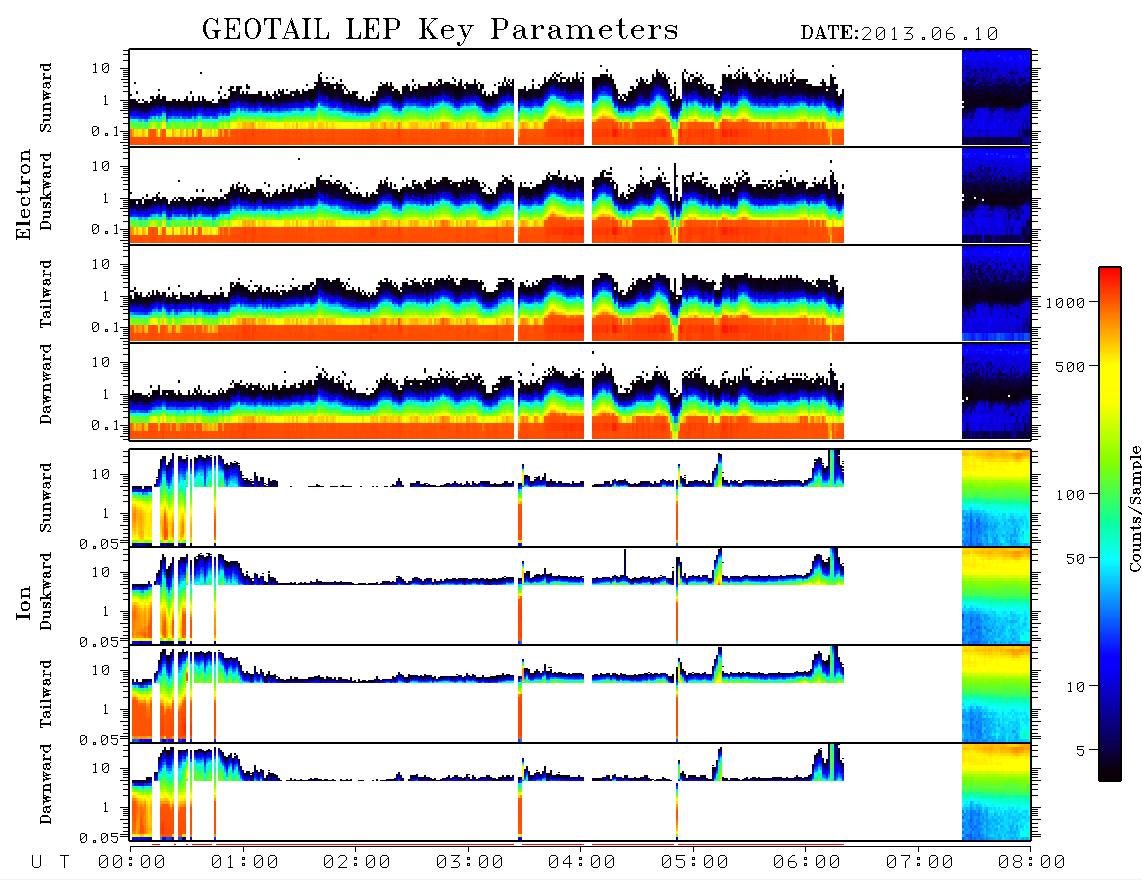Click the "06:00" time tick label

[x=807, y=863]
